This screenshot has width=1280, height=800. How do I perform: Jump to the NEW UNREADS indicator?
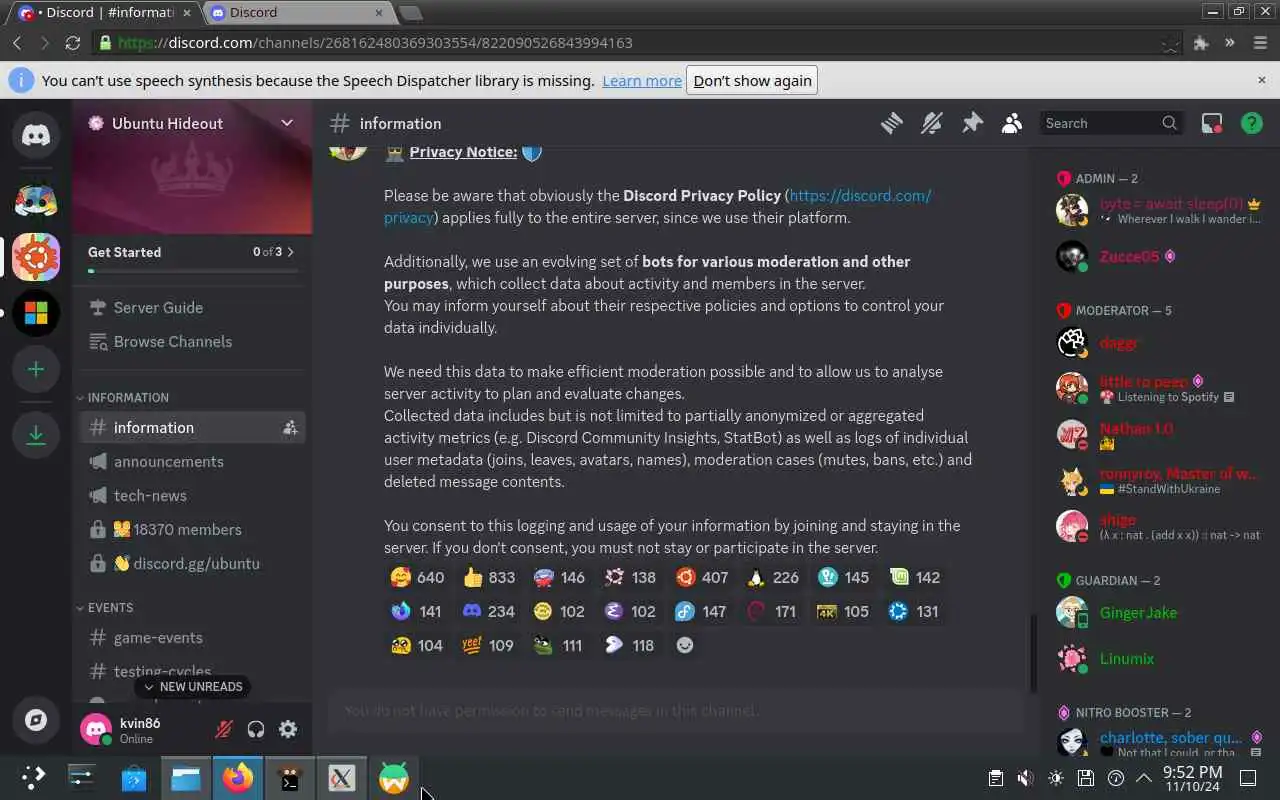(192, 687)
